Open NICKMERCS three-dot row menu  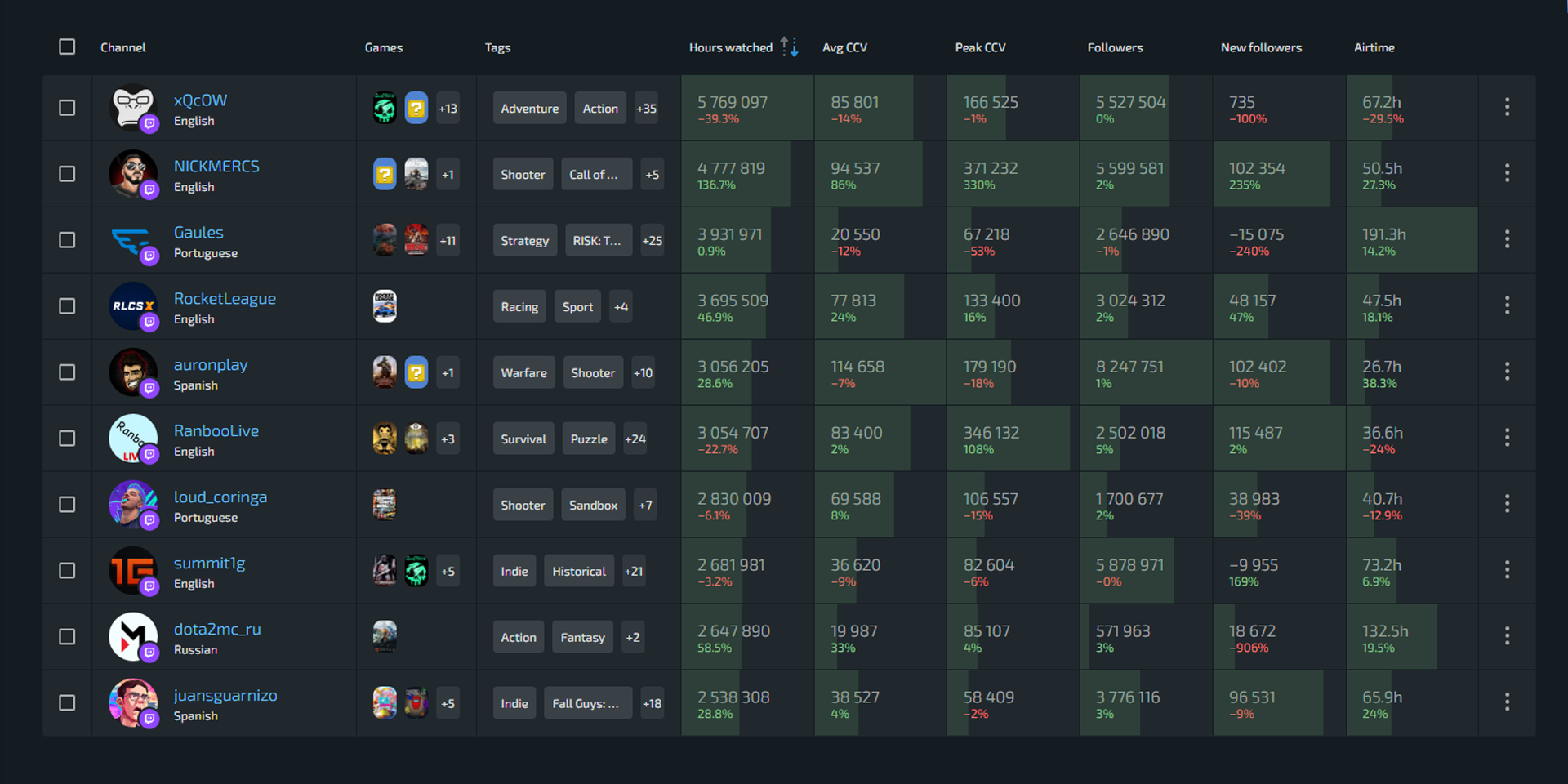pos(1507,173)
